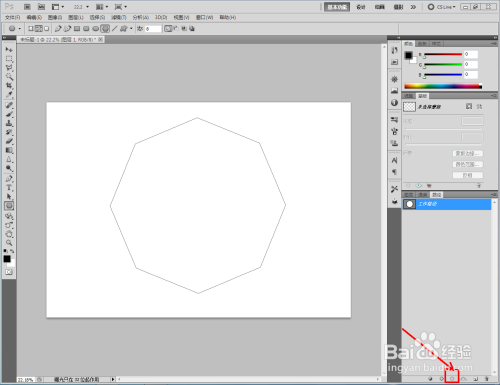
Task: Toggle Quick Mask mode button
Action: tap(9, 272)
